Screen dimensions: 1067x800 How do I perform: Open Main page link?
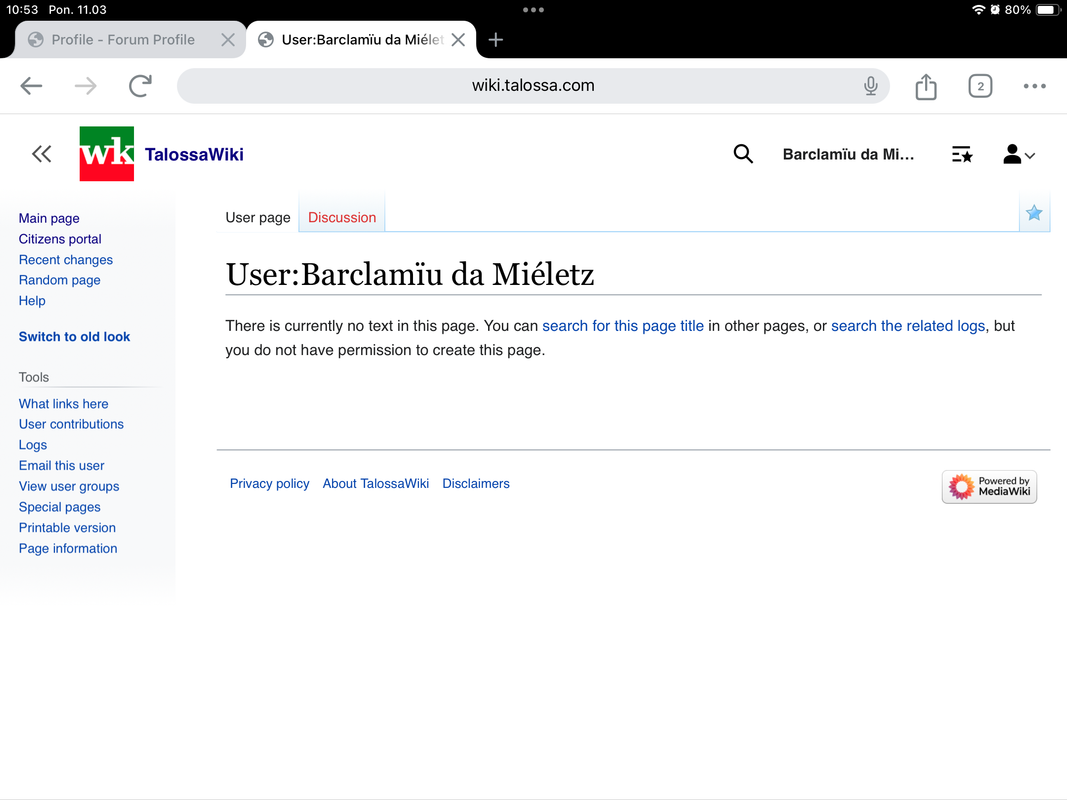[49, 218]
